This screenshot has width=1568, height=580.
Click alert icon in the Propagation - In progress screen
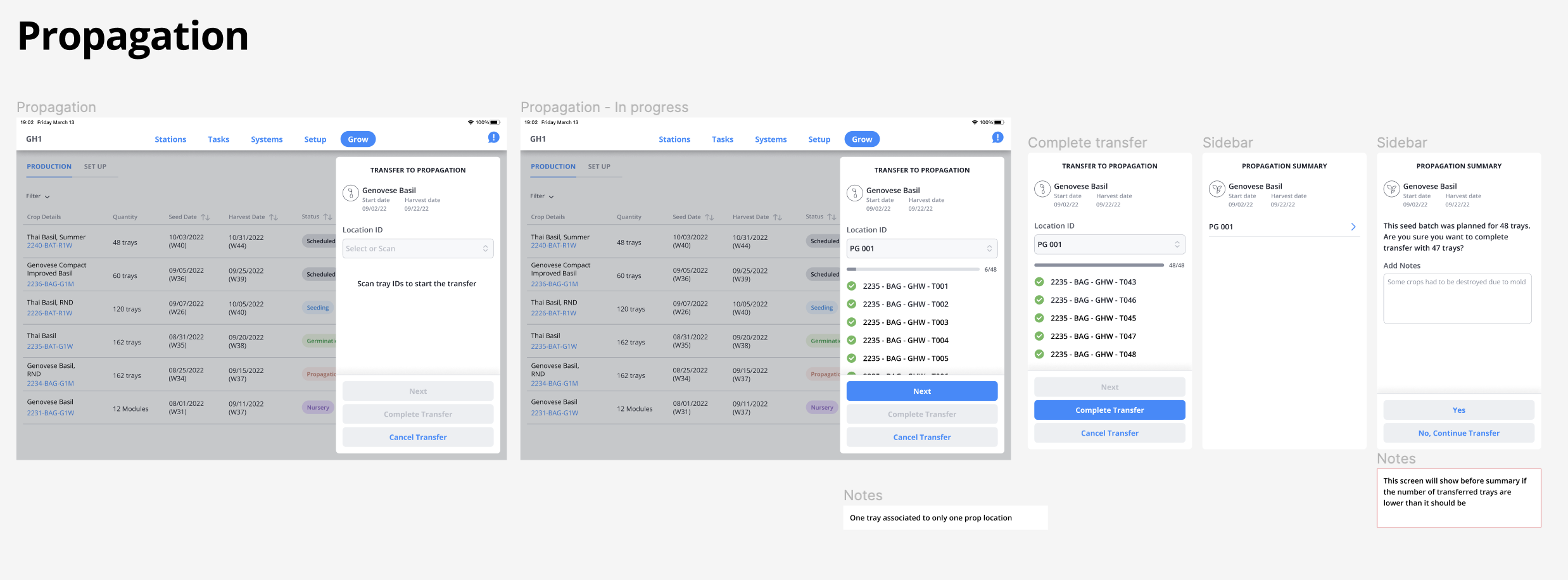[x=997, y=137]
